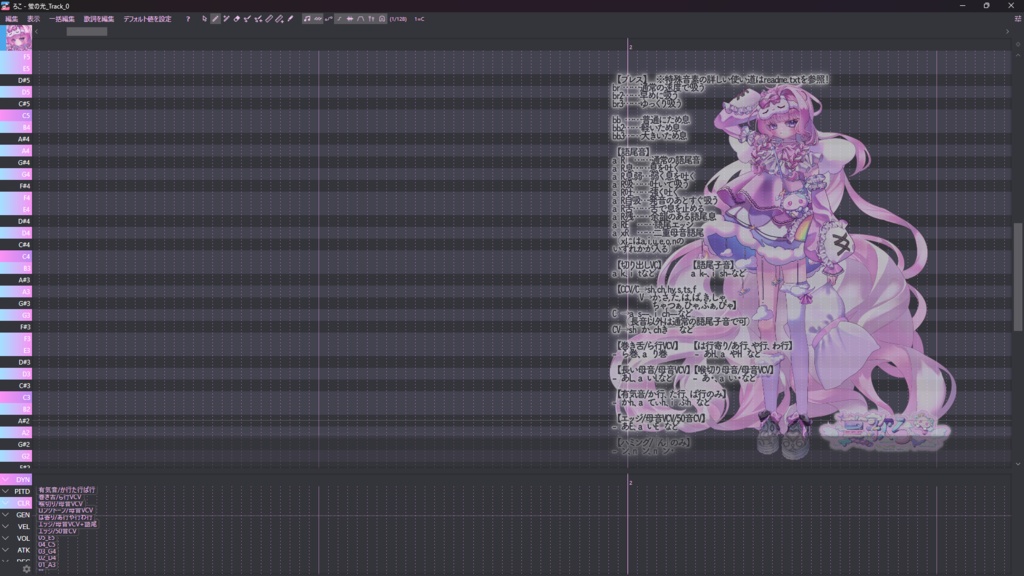1024x576 pixels.
Task: Open expression settings gear icon
Action: tap(26, 569)
